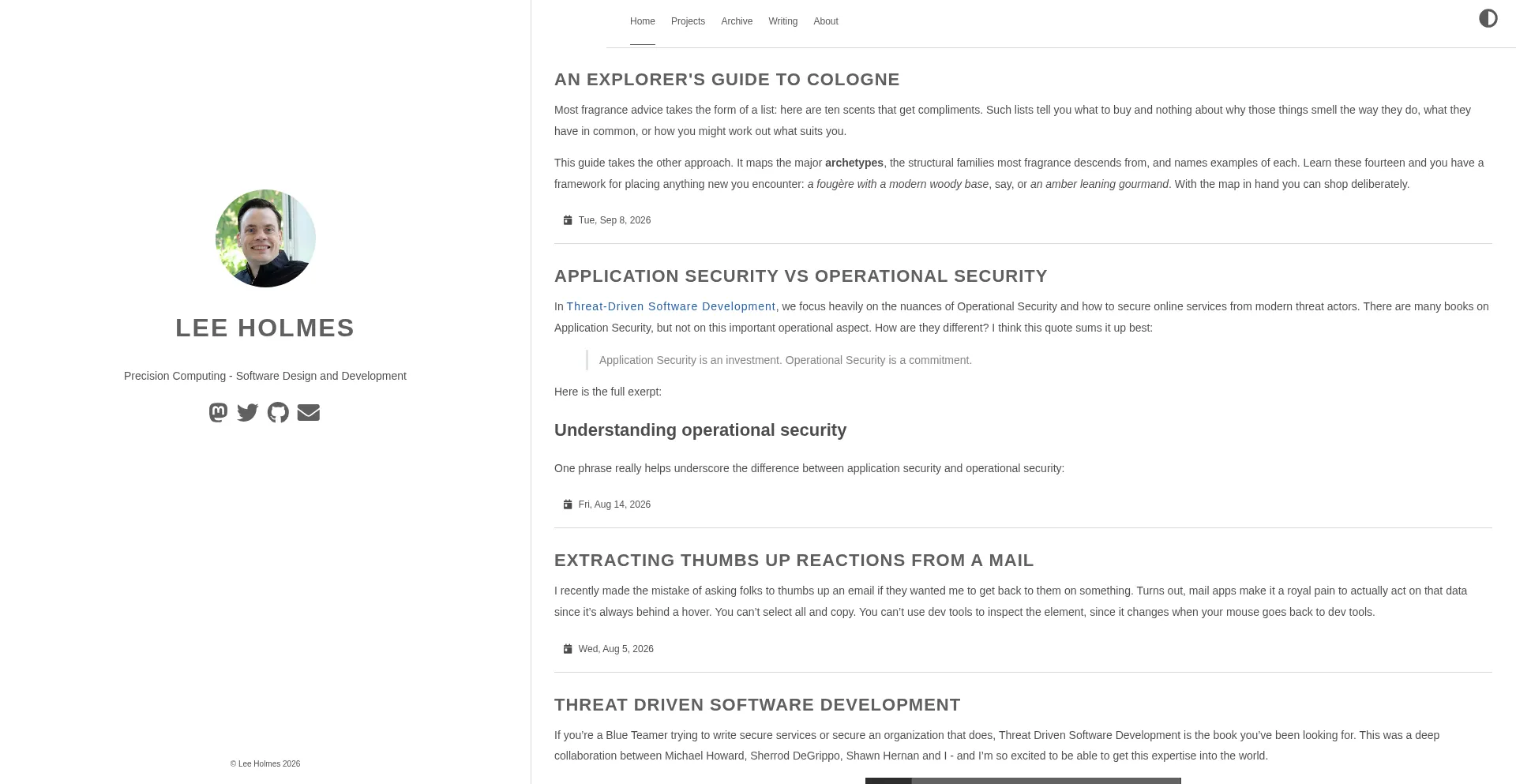The height and width of the screenshot is (784, 1516).
Task: Click the date Tue, Sep 8, 2026
Action: coord(614,220)
